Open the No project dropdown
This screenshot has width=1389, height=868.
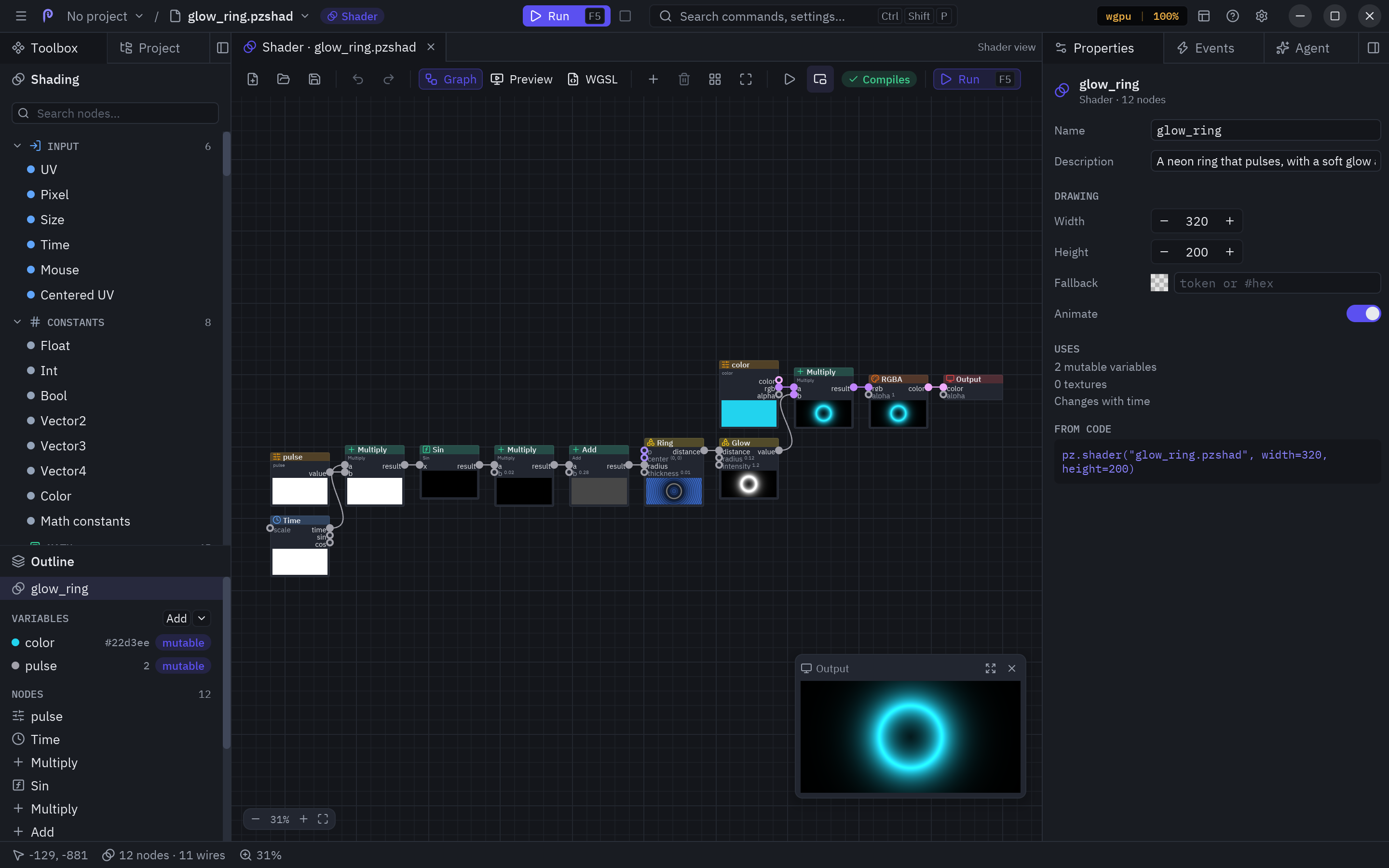coord(105,16)
